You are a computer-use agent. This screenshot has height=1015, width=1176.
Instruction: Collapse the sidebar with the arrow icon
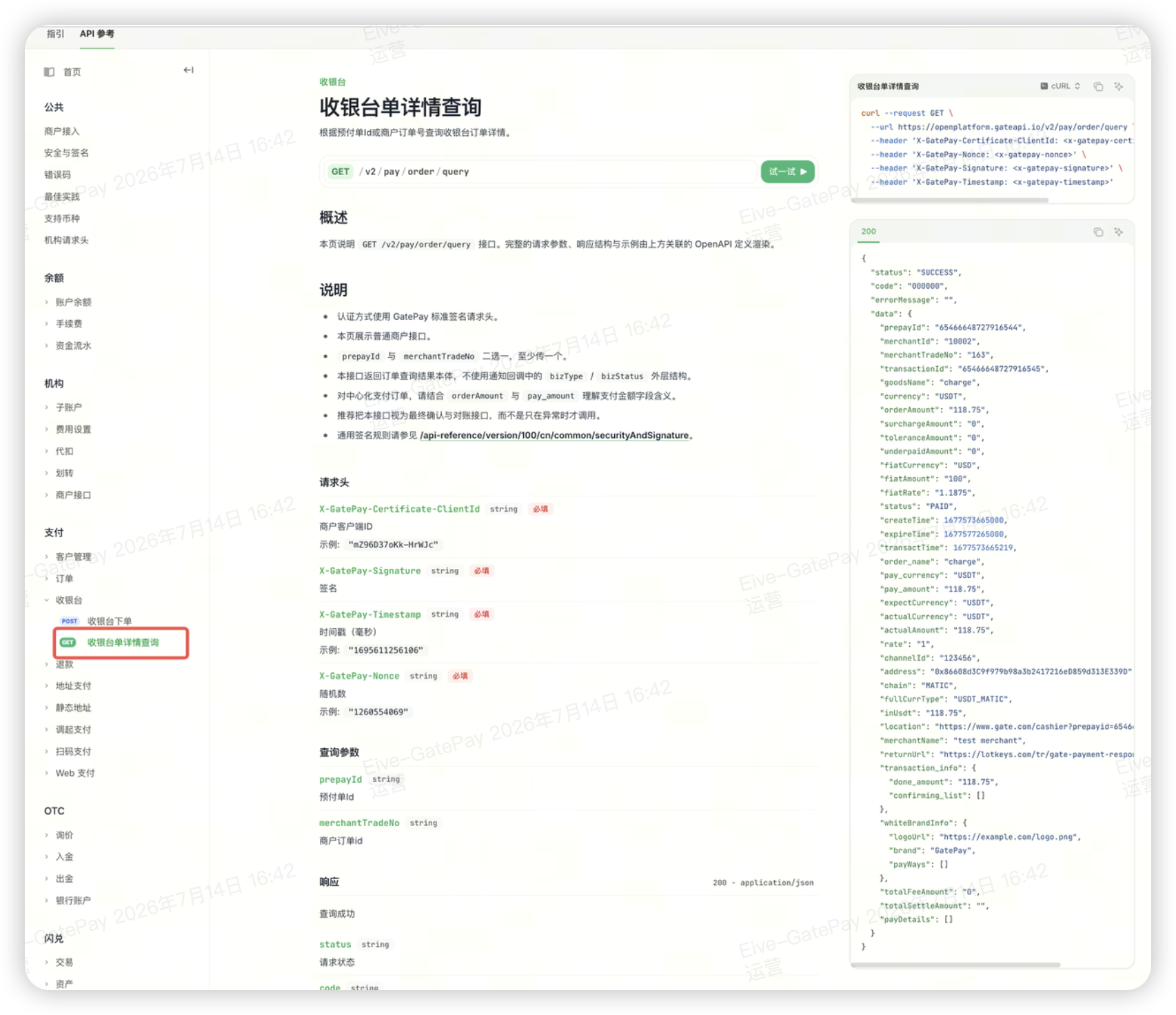click(x=188, y=70)
